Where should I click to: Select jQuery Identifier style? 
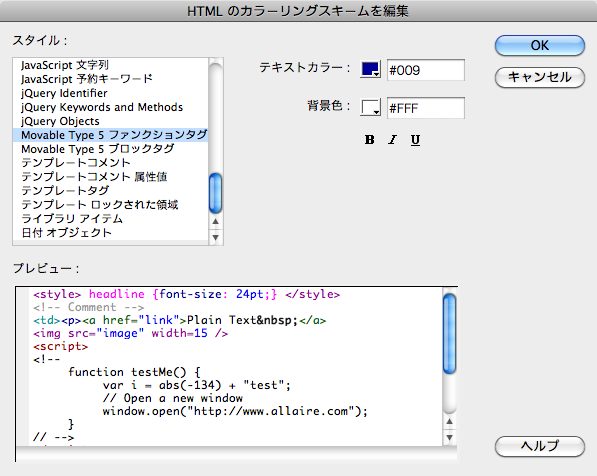pos(110,93)
